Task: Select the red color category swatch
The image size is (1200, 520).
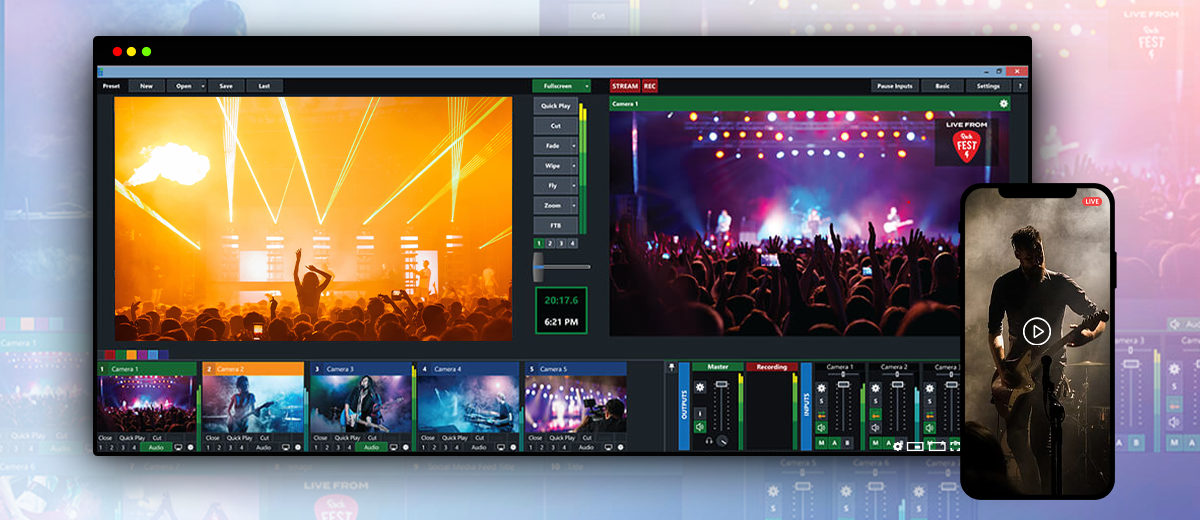Action: point(110,355)
